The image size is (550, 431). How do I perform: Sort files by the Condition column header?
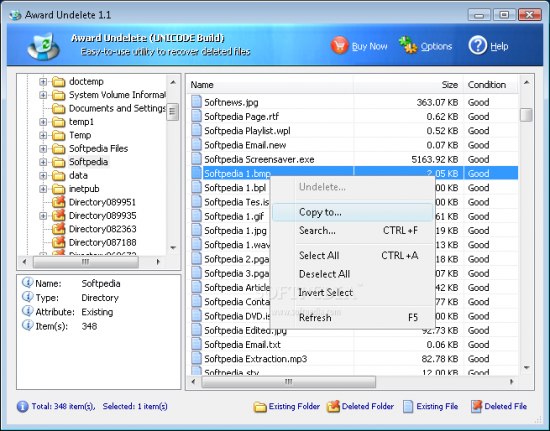tap(491, 85)
